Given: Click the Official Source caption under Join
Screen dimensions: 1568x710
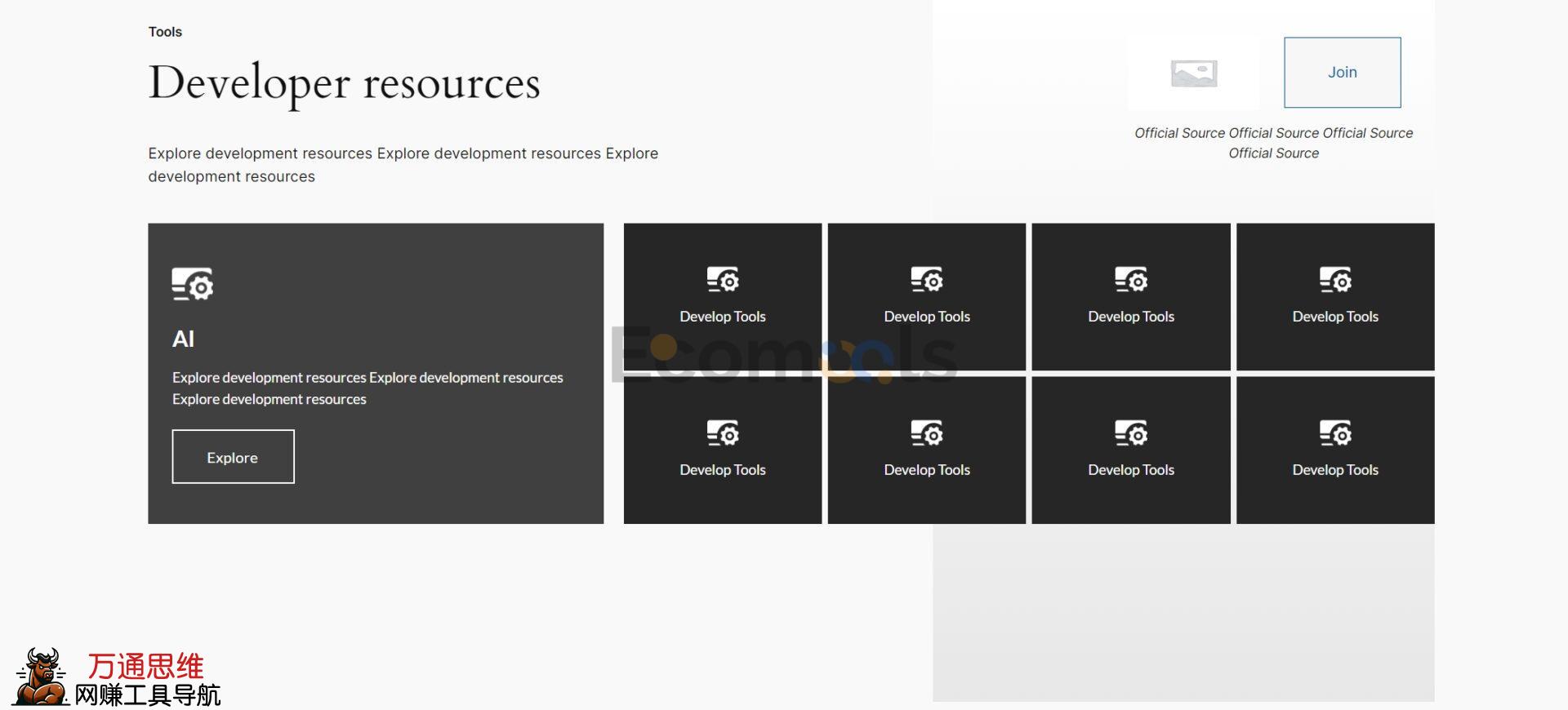Looking at the screenshot, I should (1273, 143).
